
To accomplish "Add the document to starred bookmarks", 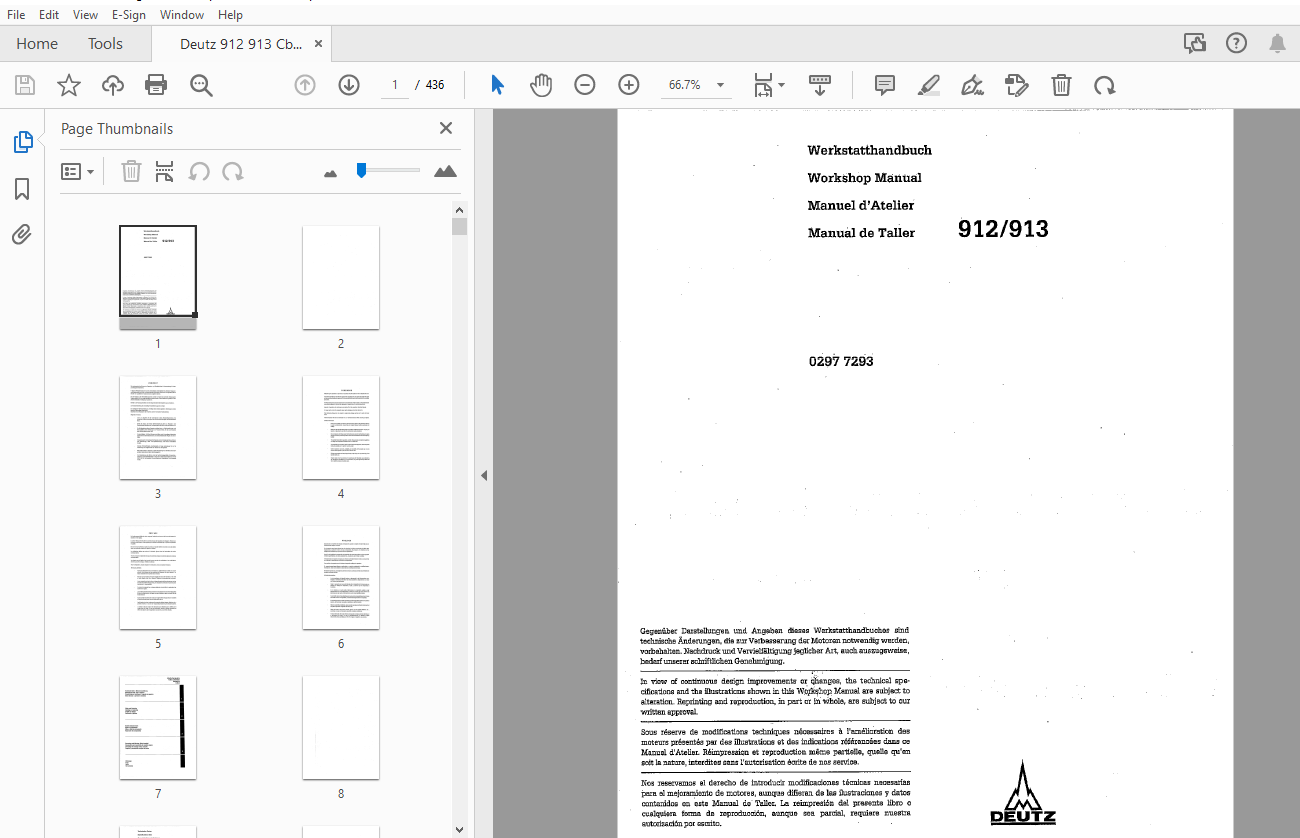I will coord(68,85).
